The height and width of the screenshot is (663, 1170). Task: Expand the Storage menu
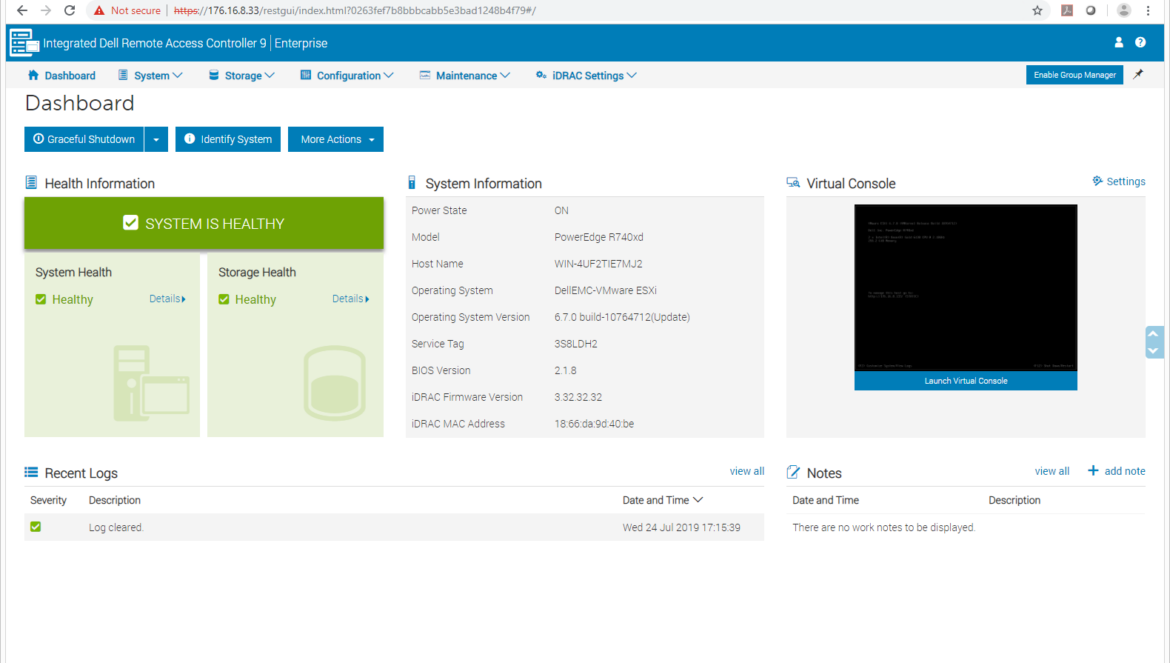[x=242, y=75]
